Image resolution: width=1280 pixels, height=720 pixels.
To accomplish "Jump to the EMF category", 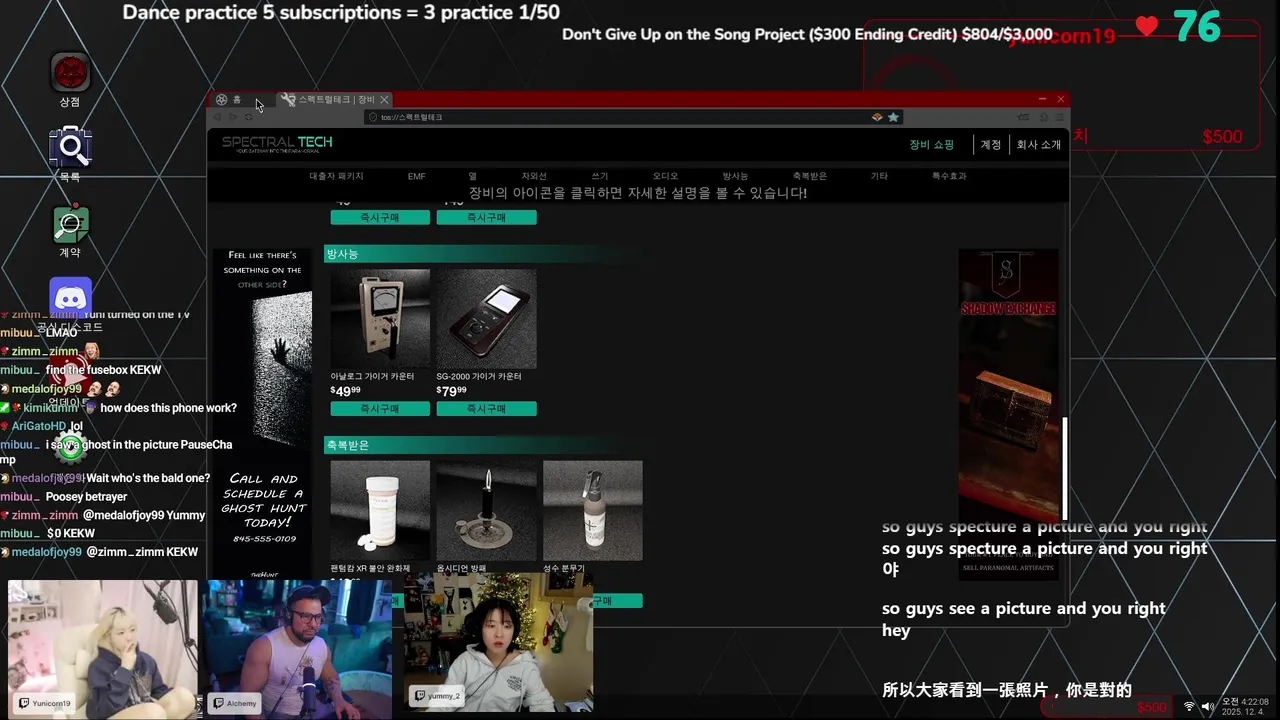I will (416, 176).
